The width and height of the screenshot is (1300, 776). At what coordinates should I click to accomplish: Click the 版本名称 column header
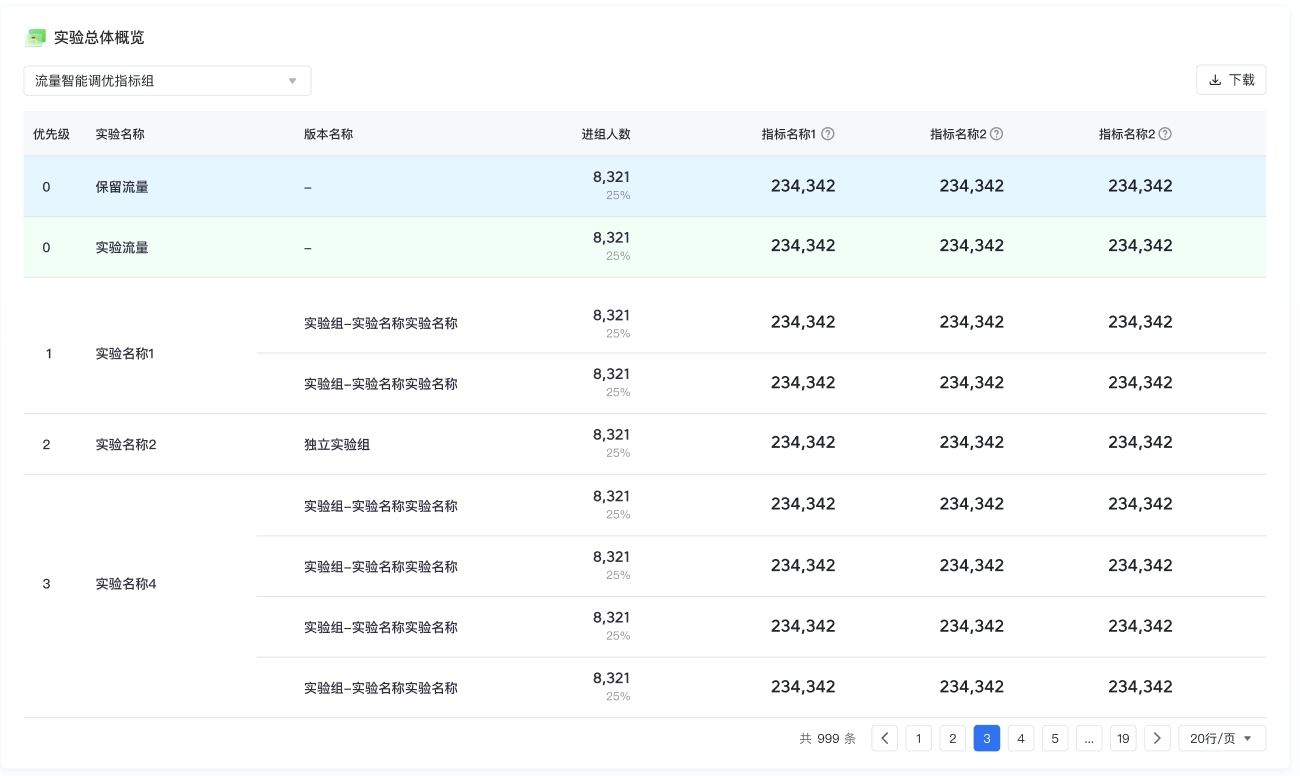[328, 134]
